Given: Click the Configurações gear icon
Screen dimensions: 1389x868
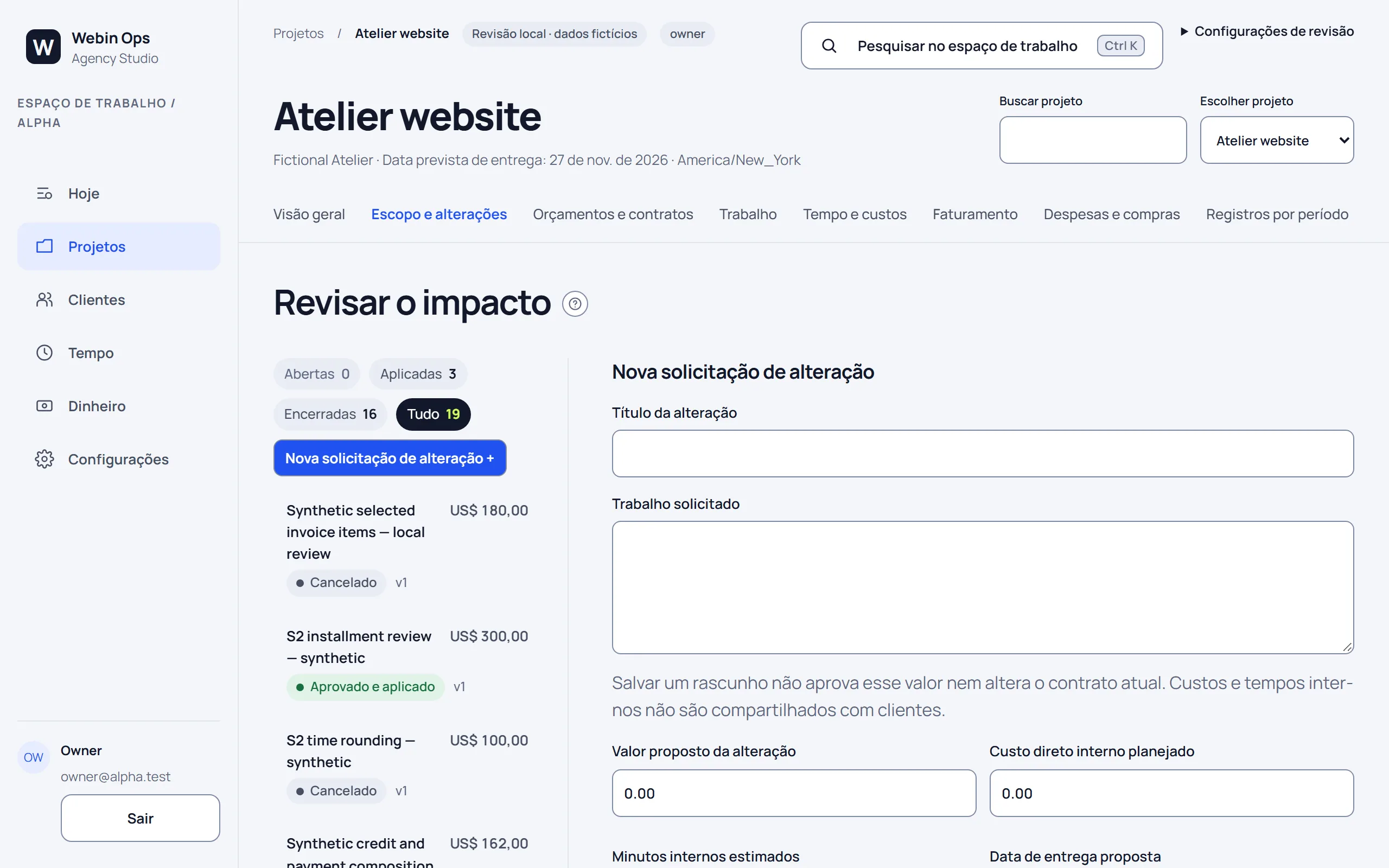Looking at the screenshot, I should [x=44, y=459].
